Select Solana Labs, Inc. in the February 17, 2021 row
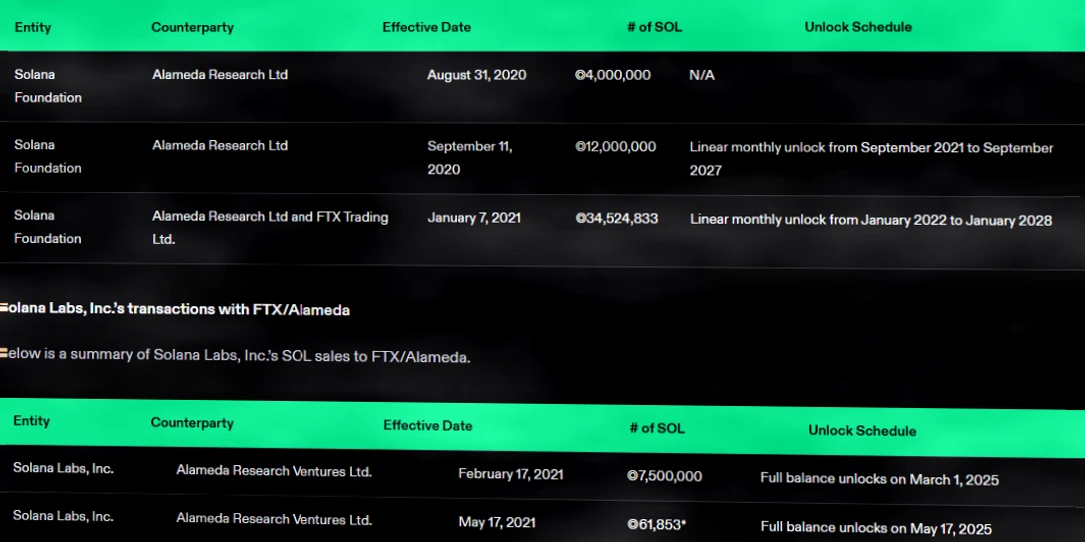The image size is (1085, 542). coord(63,469)
